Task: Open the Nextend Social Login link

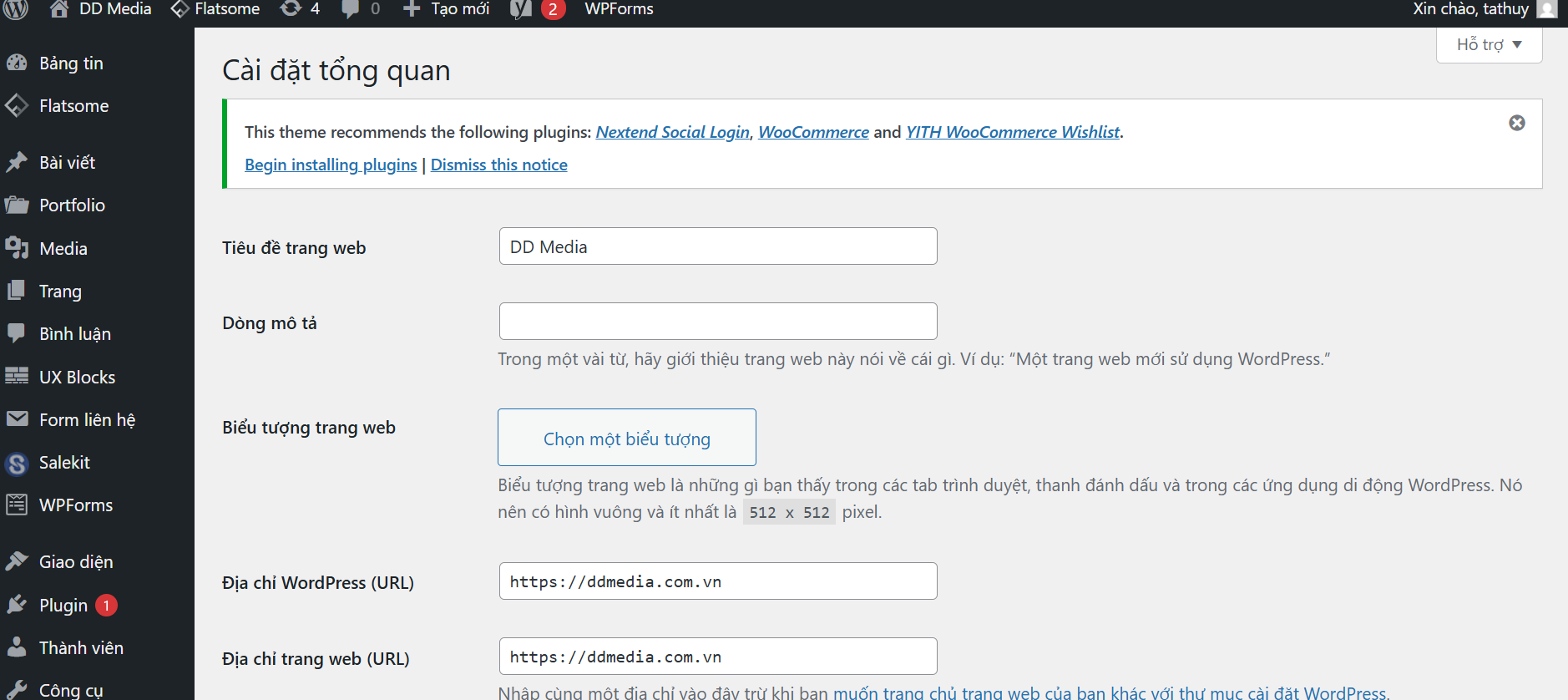Action: 672,132
